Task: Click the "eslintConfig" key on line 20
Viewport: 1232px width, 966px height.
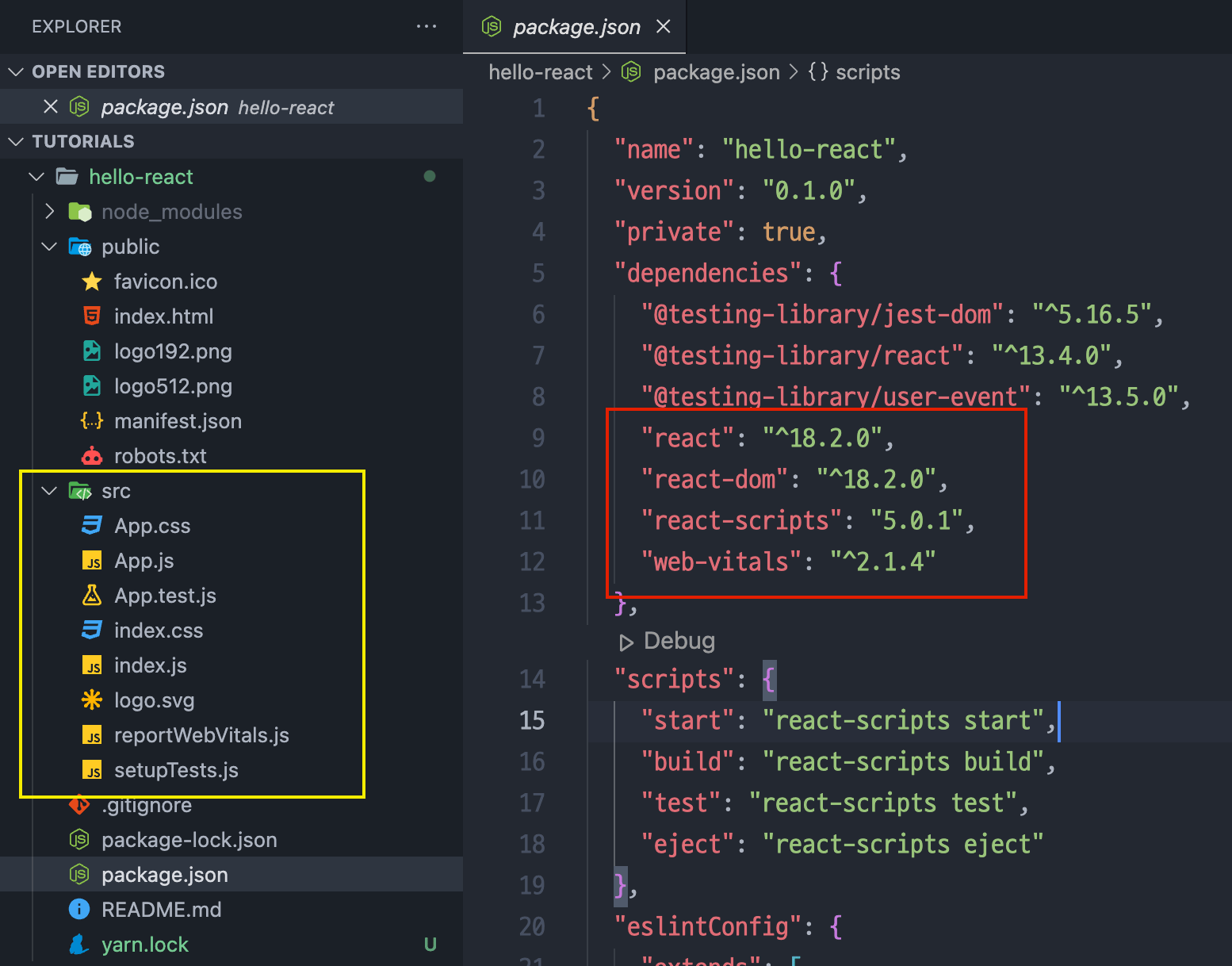Action: (708, 926)
